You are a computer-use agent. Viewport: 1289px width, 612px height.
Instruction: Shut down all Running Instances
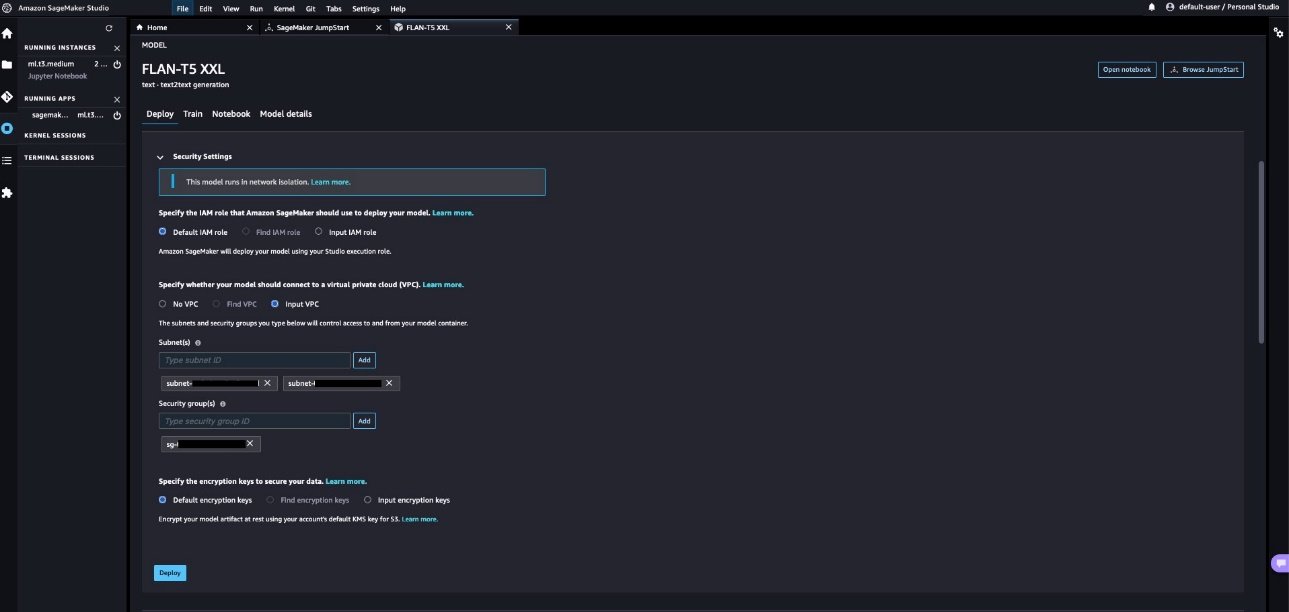pyautogui.click(x=117, y=48)
